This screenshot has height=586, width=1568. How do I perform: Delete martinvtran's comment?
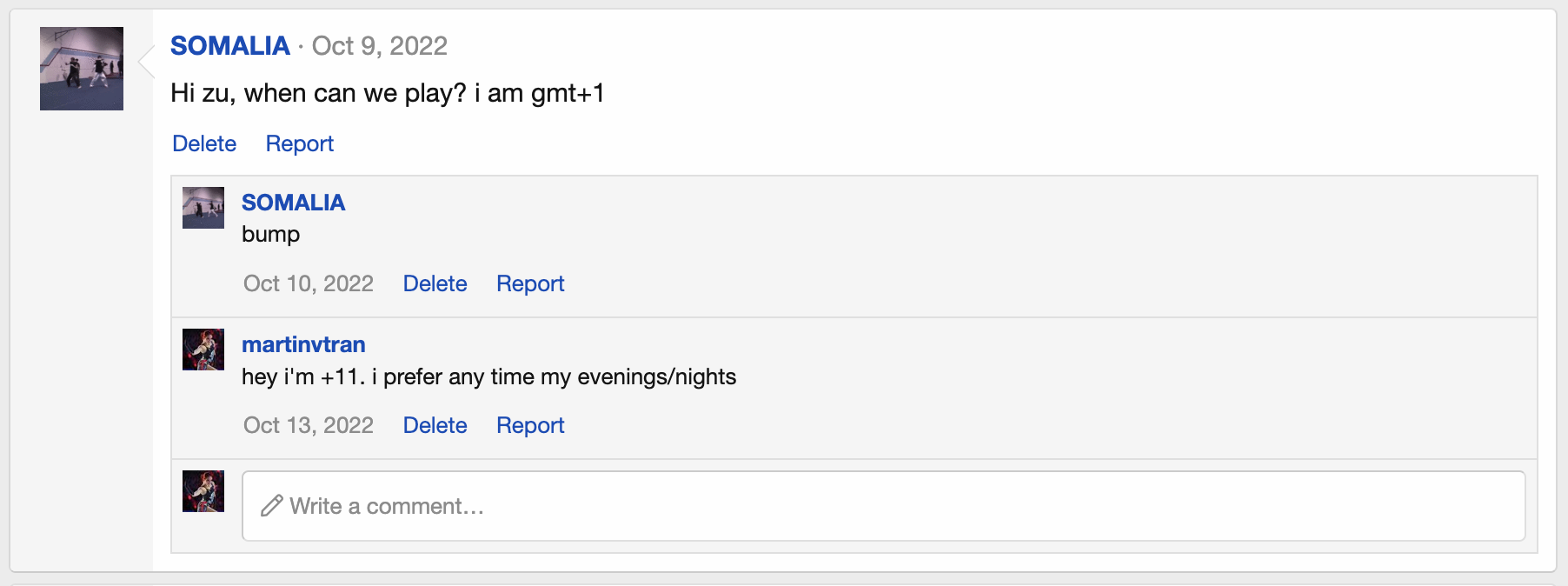435,425
